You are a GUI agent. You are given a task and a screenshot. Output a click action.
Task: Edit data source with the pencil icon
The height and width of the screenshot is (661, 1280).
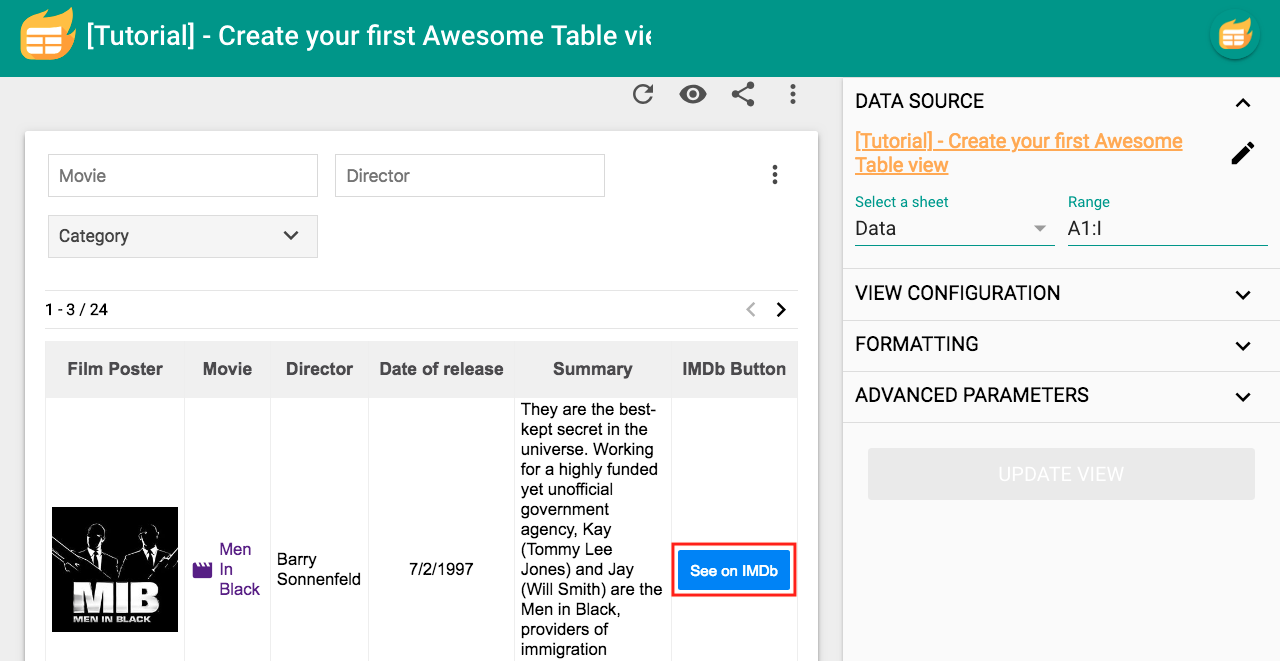click(1242, 153)
